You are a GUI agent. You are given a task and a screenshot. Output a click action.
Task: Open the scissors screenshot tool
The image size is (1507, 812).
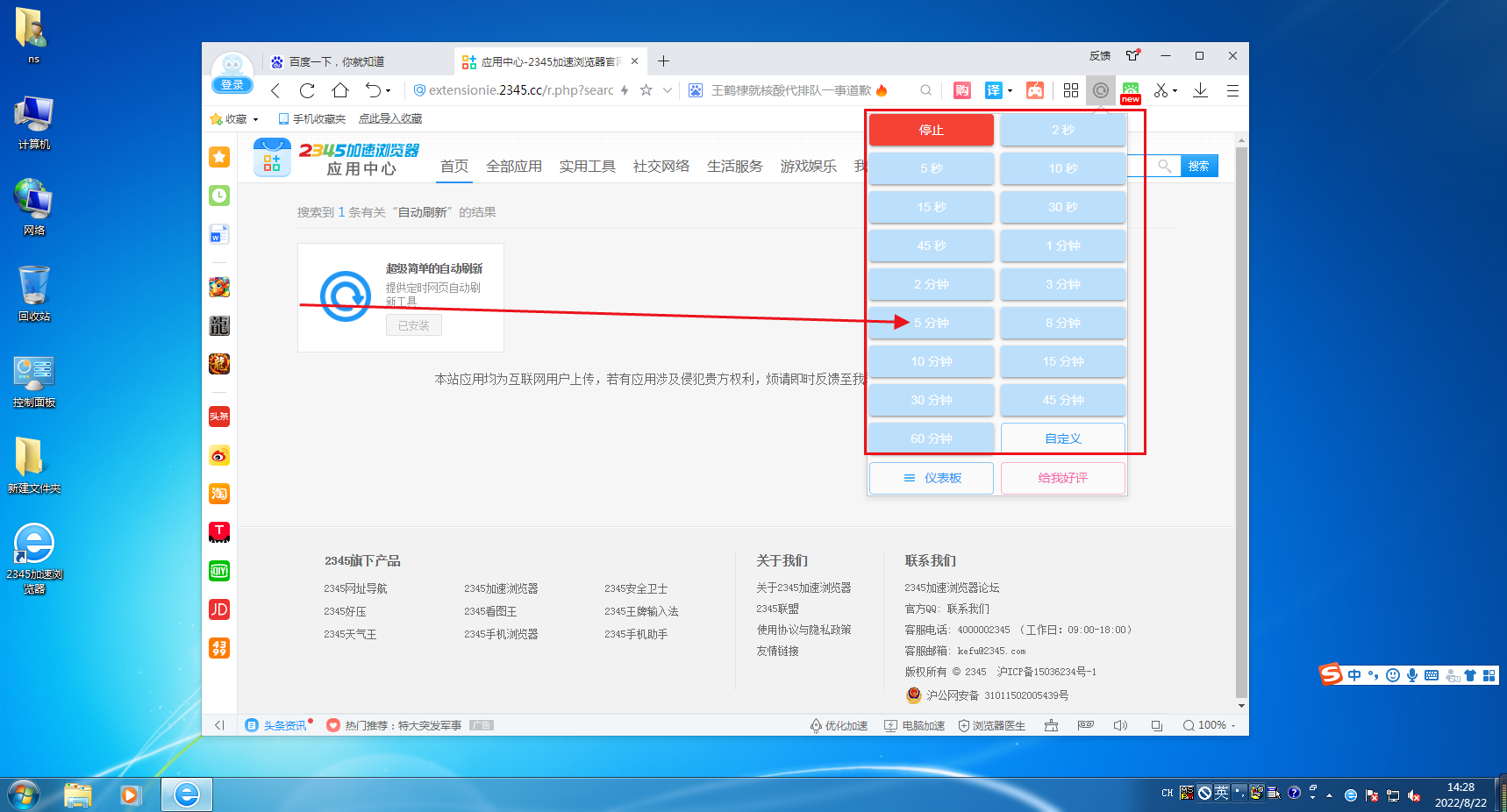tap(1161, 90)
